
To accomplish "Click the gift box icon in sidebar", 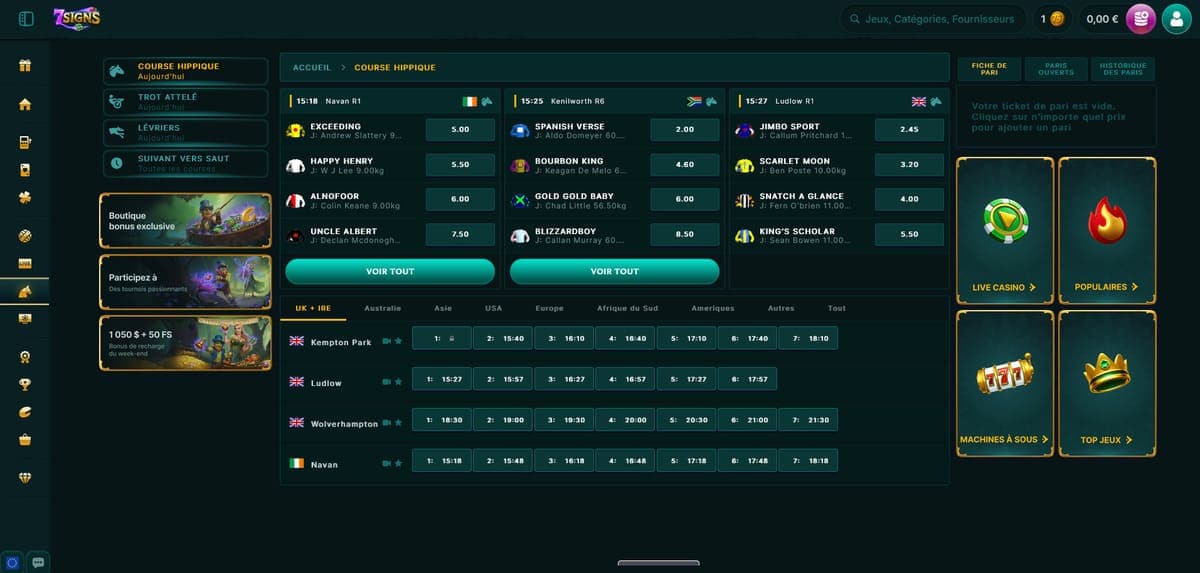I will point(25,66).
